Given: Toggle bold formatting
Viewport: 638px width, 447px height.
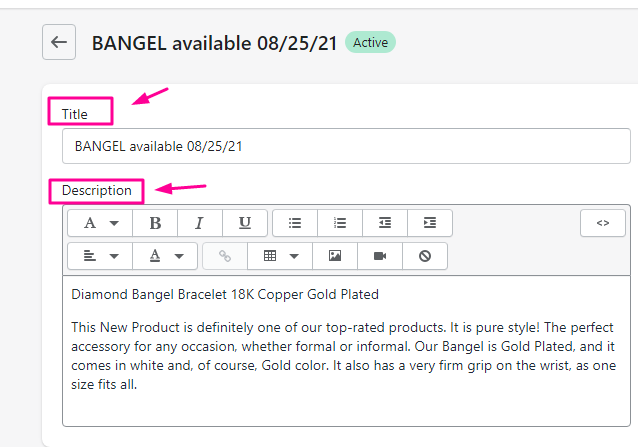Looking at the screenshot, I should [155, 223].
